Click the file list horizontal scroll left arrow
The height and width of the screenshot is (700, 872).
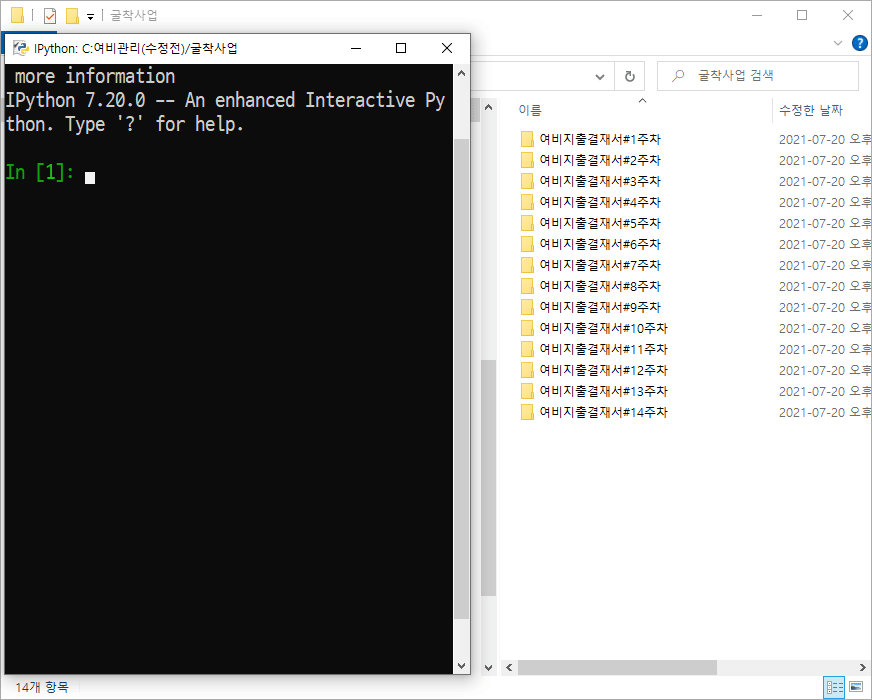tap(509, 667)
